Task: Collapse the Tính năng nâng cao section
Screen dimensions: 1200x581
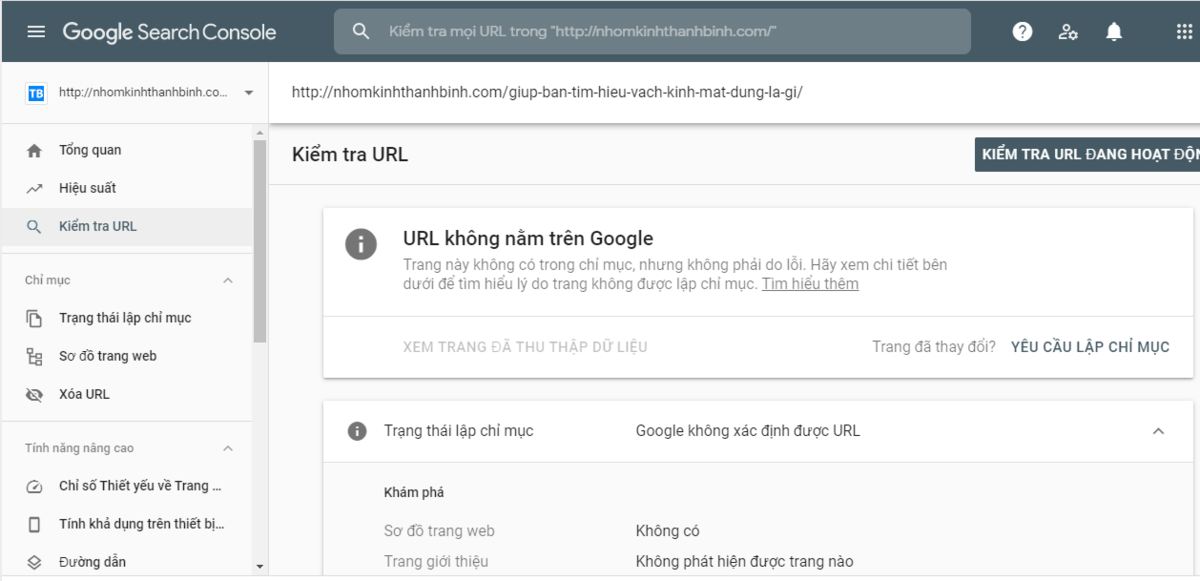Action: [228, 448]
